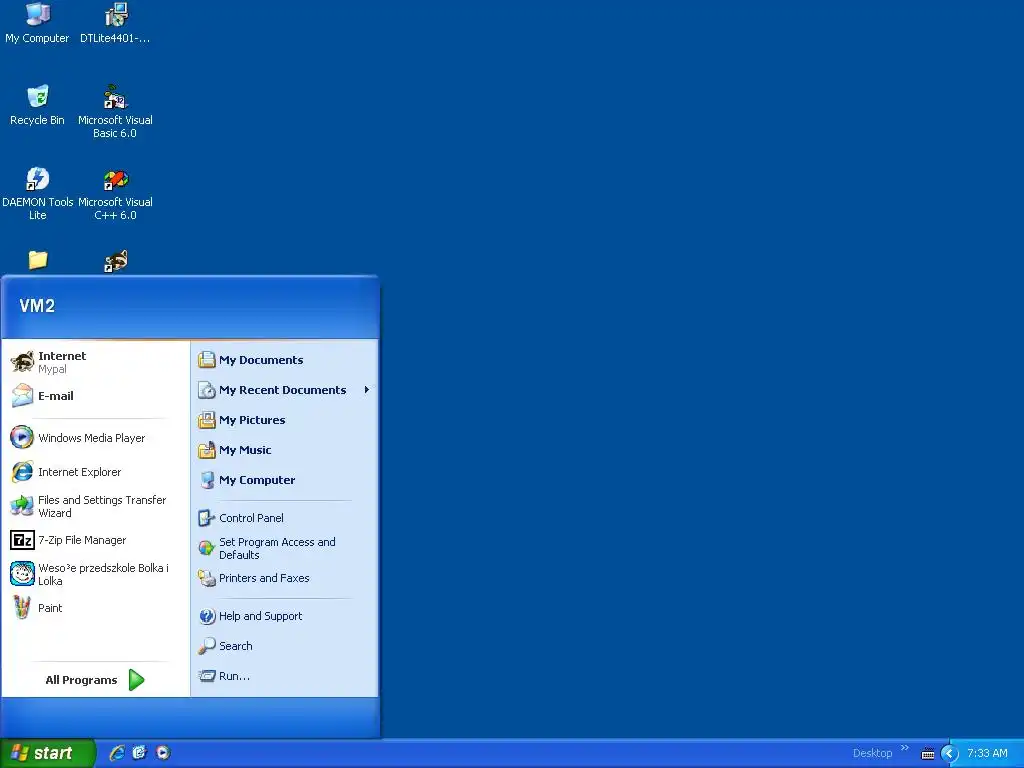The height and width of the screenshot is (768, 1024).
Task: Open Mypal Internet browser in Start menu
Action: 96,362
